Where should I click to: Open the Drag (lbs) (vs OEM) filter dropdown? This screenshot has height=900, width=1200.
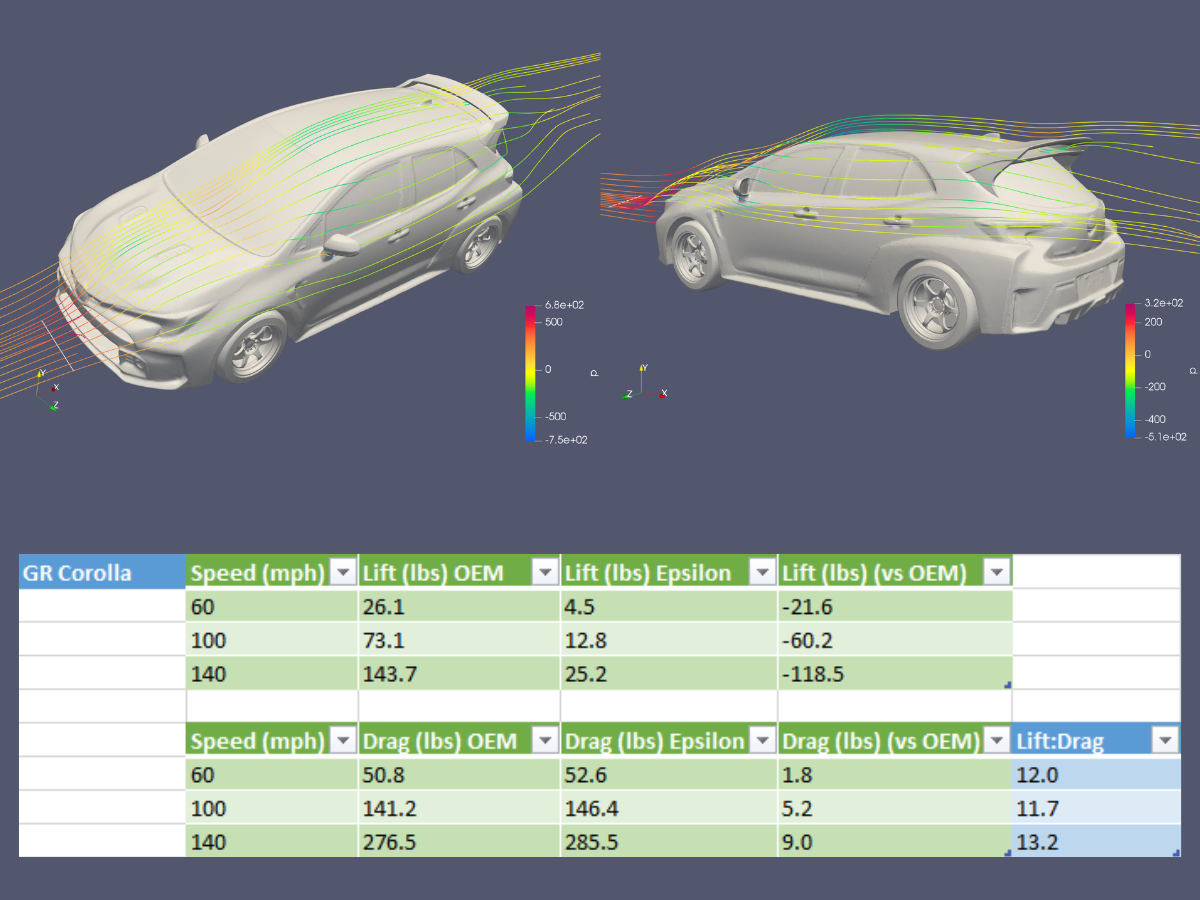[x=996, y=740]
